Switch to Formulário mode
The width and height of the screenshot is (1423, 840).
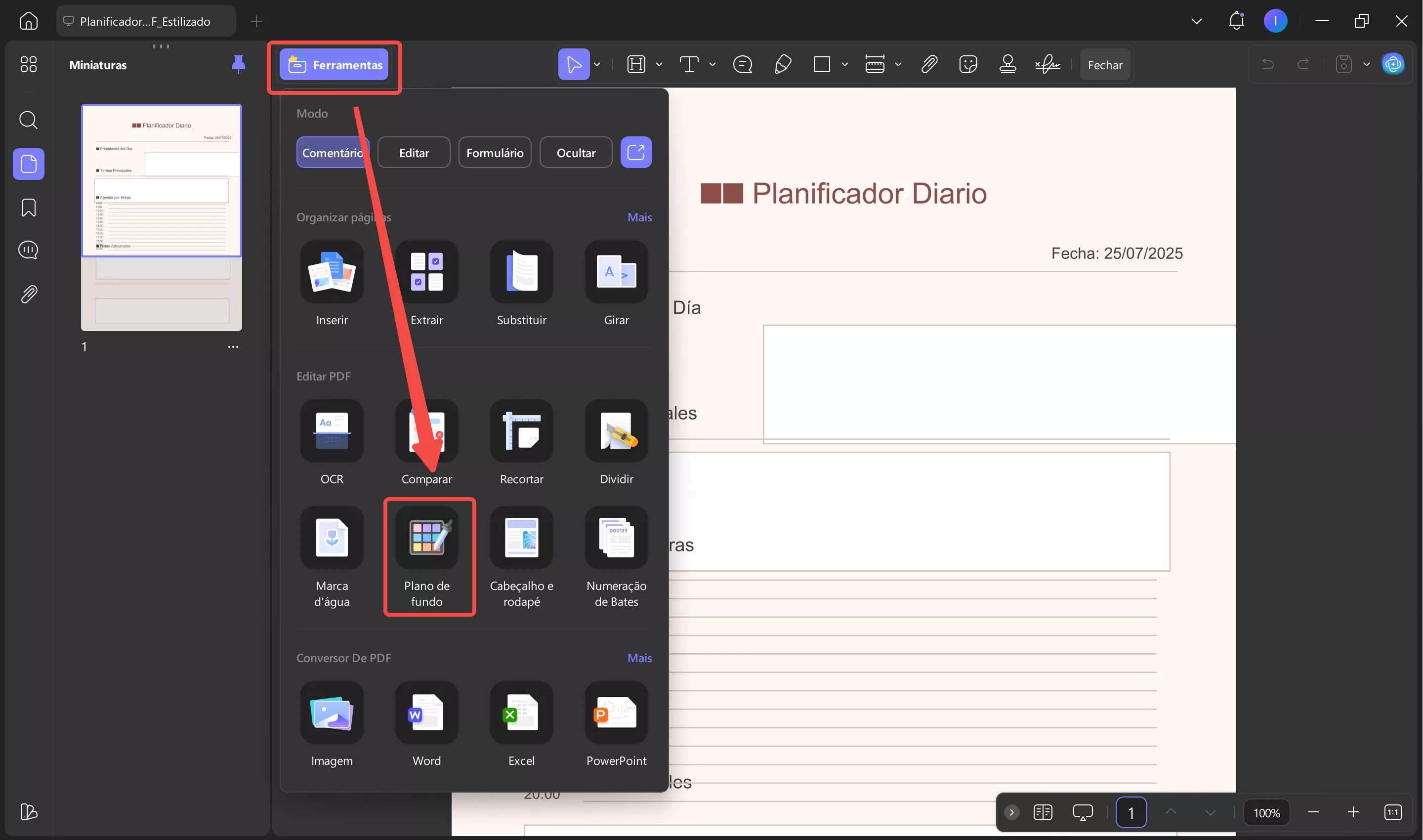[494, 153]
